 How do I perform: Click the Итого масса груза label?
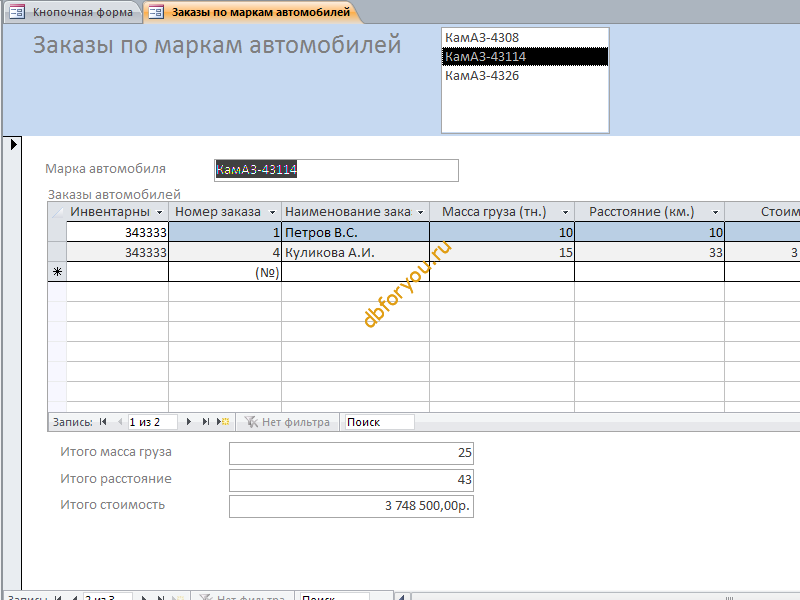coord(116,452)
